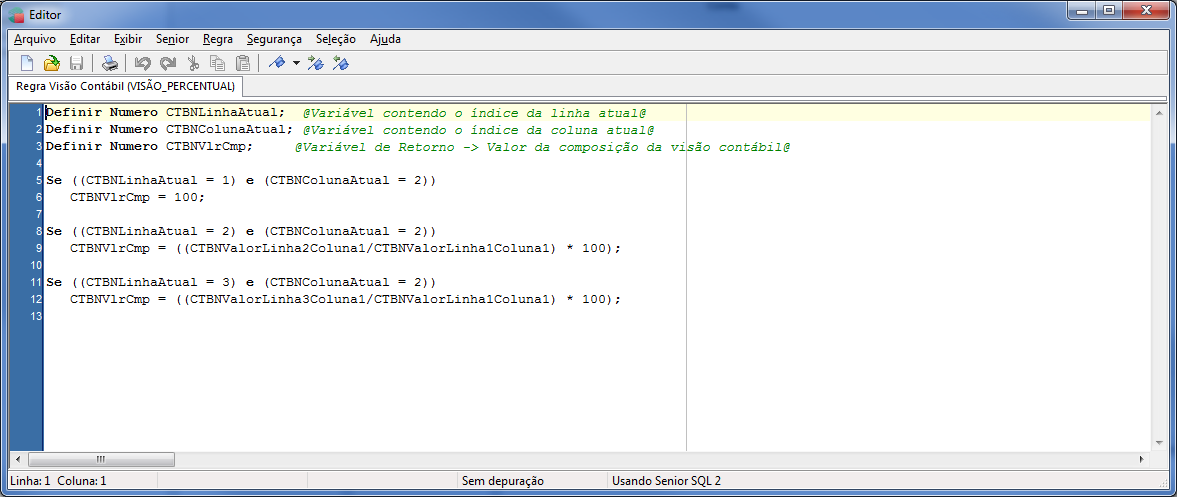Select the Regra Visão Contábil tab
Viewport: 1177px width, 497px height.
click(x=125, y=87)
